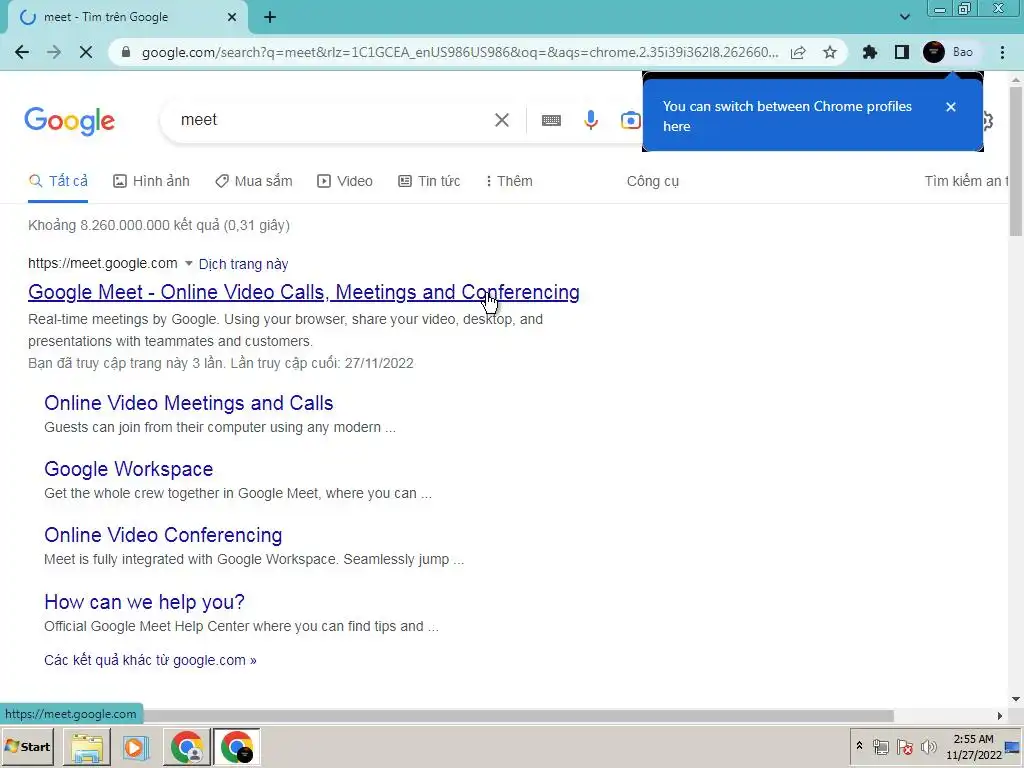This screenshot has height=768, width=1024.
Task: Switch to the 'Video' results tab
Action: (345, 181)
